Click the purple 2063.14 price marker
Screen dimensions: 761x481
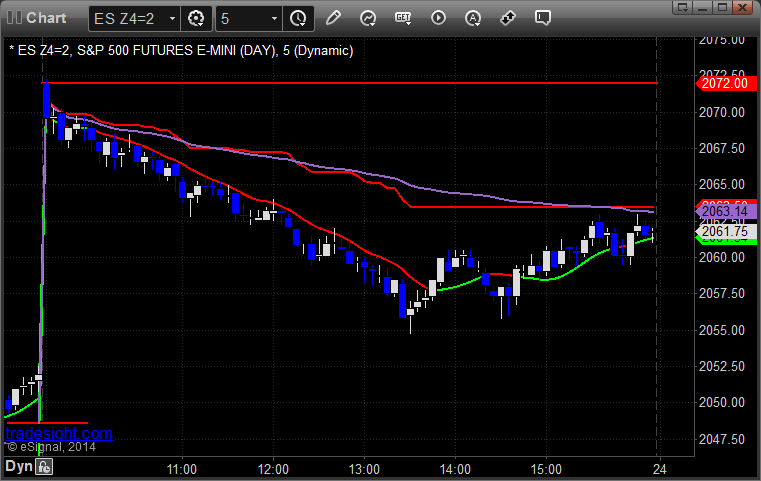click(x=726, y=212)
